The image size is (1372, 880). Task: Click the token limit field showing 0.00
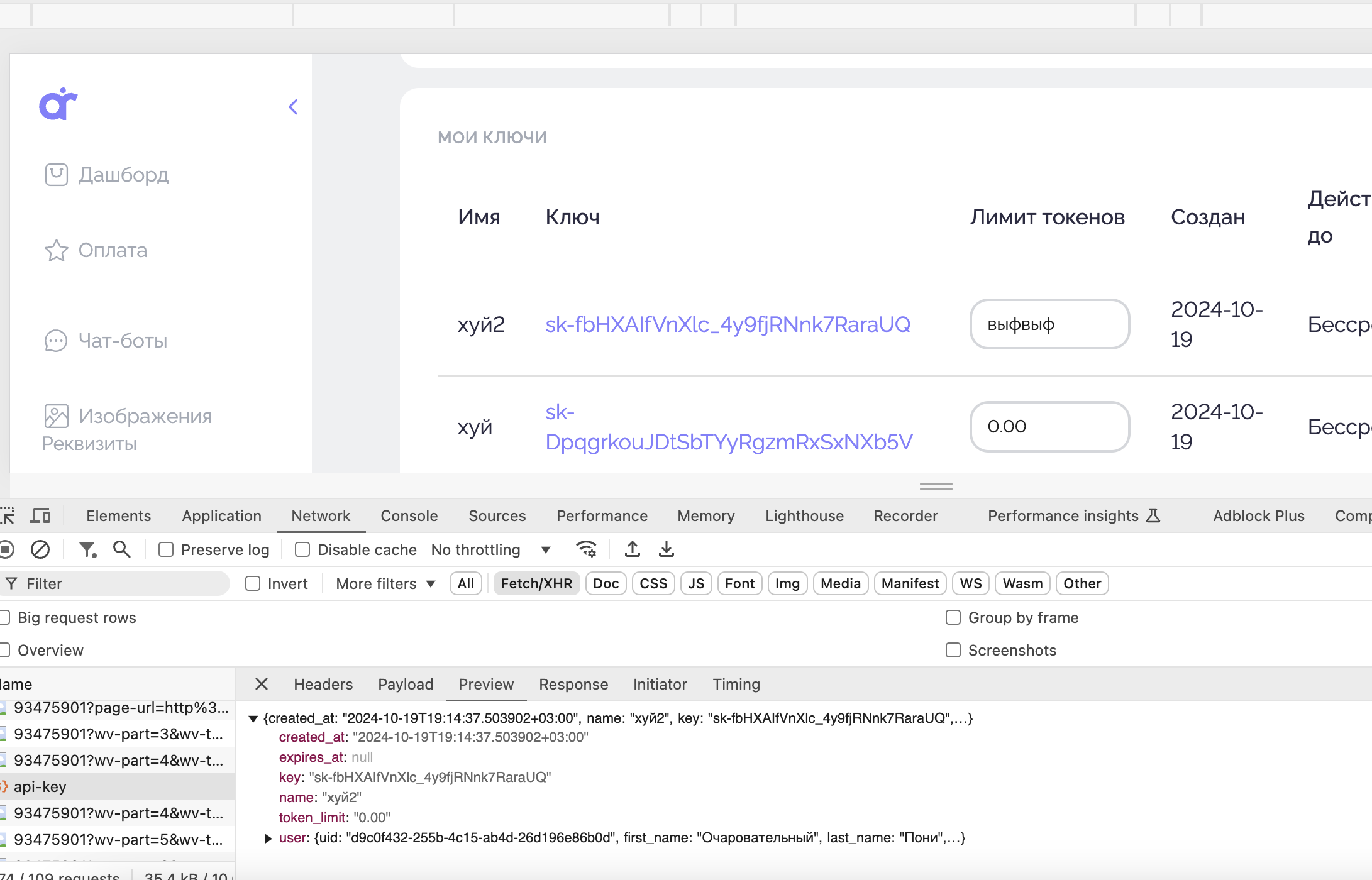point(1049,427)
